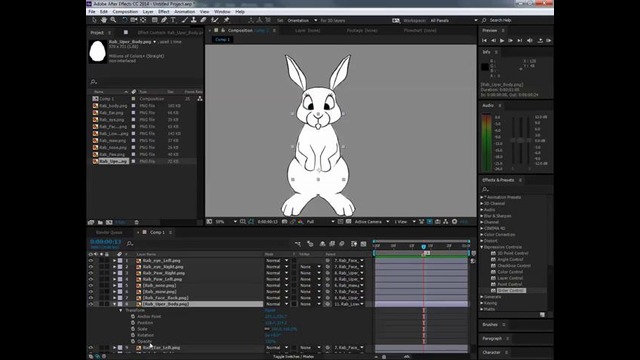Expand the Rab_eye_Left.png layer properties
Viewport: 640px width, 360px height.
coord(115,260)
